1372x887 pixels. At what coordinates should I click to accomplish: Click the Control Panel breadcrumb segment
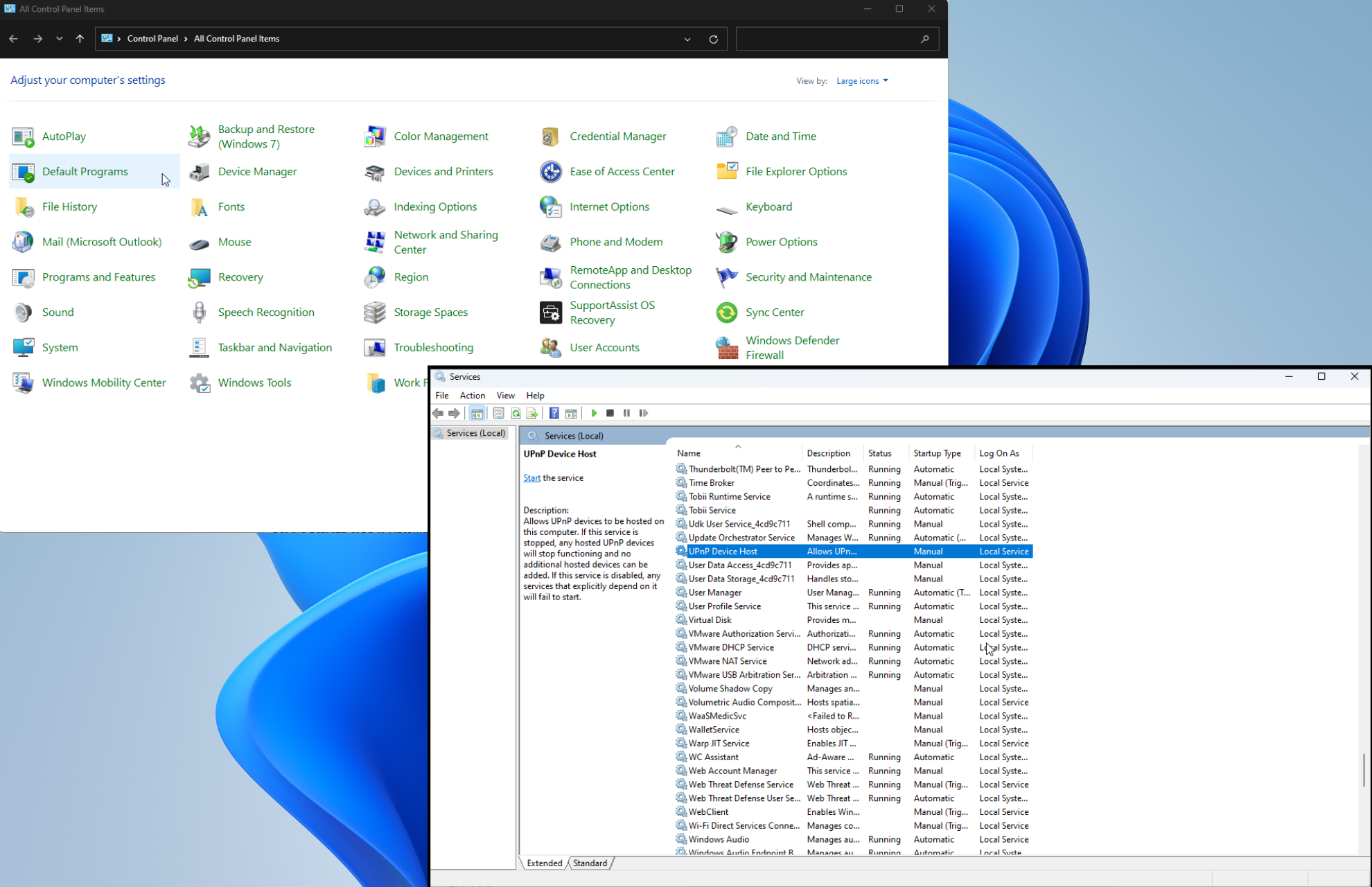(x=152, y=39)
